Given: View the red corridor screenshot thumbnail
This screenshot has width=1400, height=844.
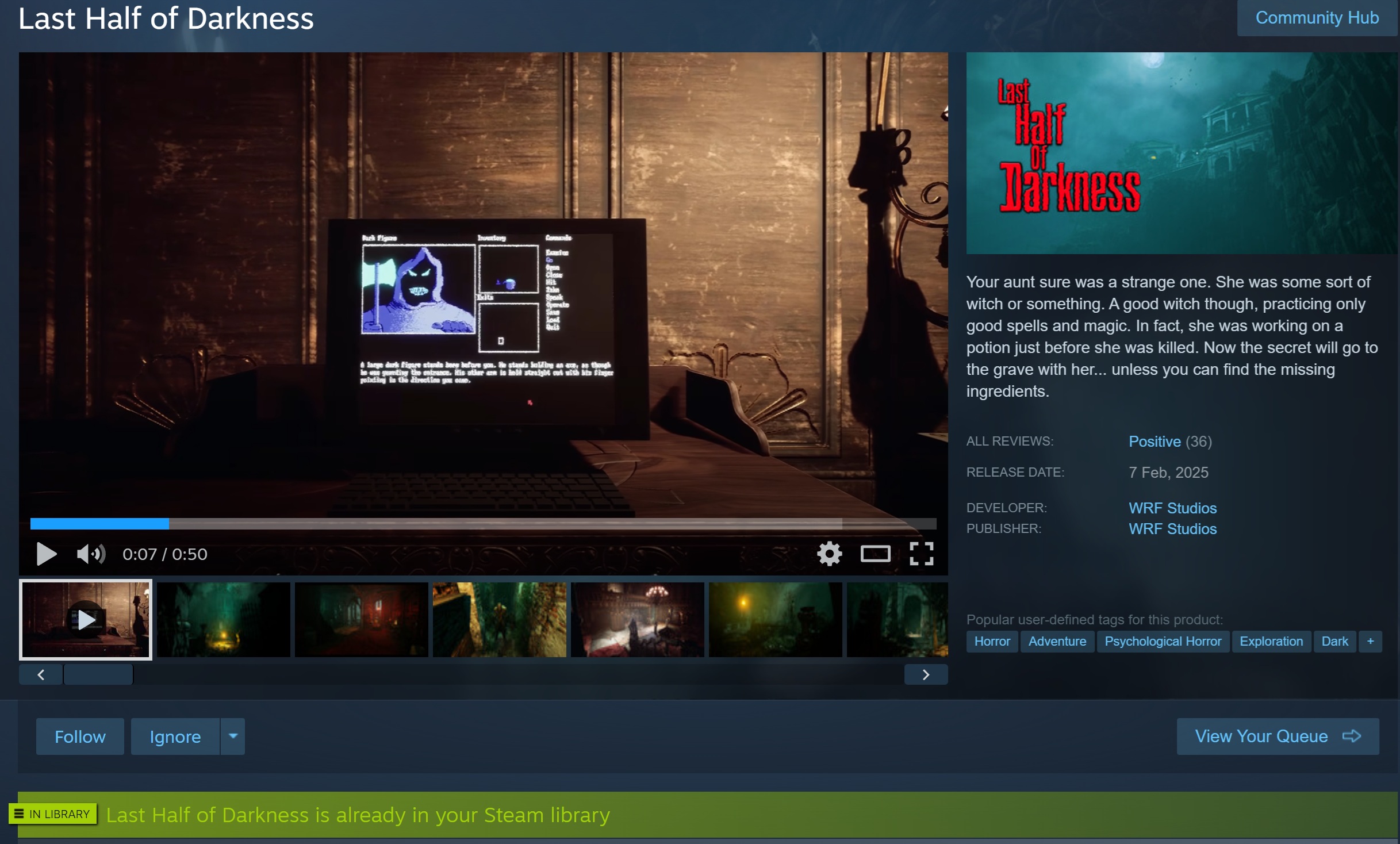Looking at the screenshot, I should [x=361, y=619].
